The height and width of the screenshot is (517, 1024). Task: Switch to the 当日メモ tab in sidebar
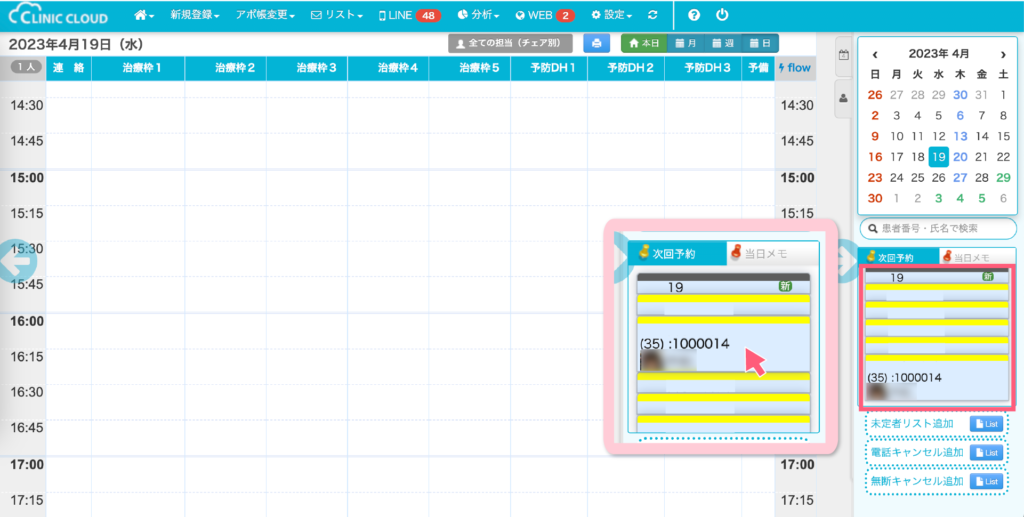pyautogui.click(x=975, y=257)
